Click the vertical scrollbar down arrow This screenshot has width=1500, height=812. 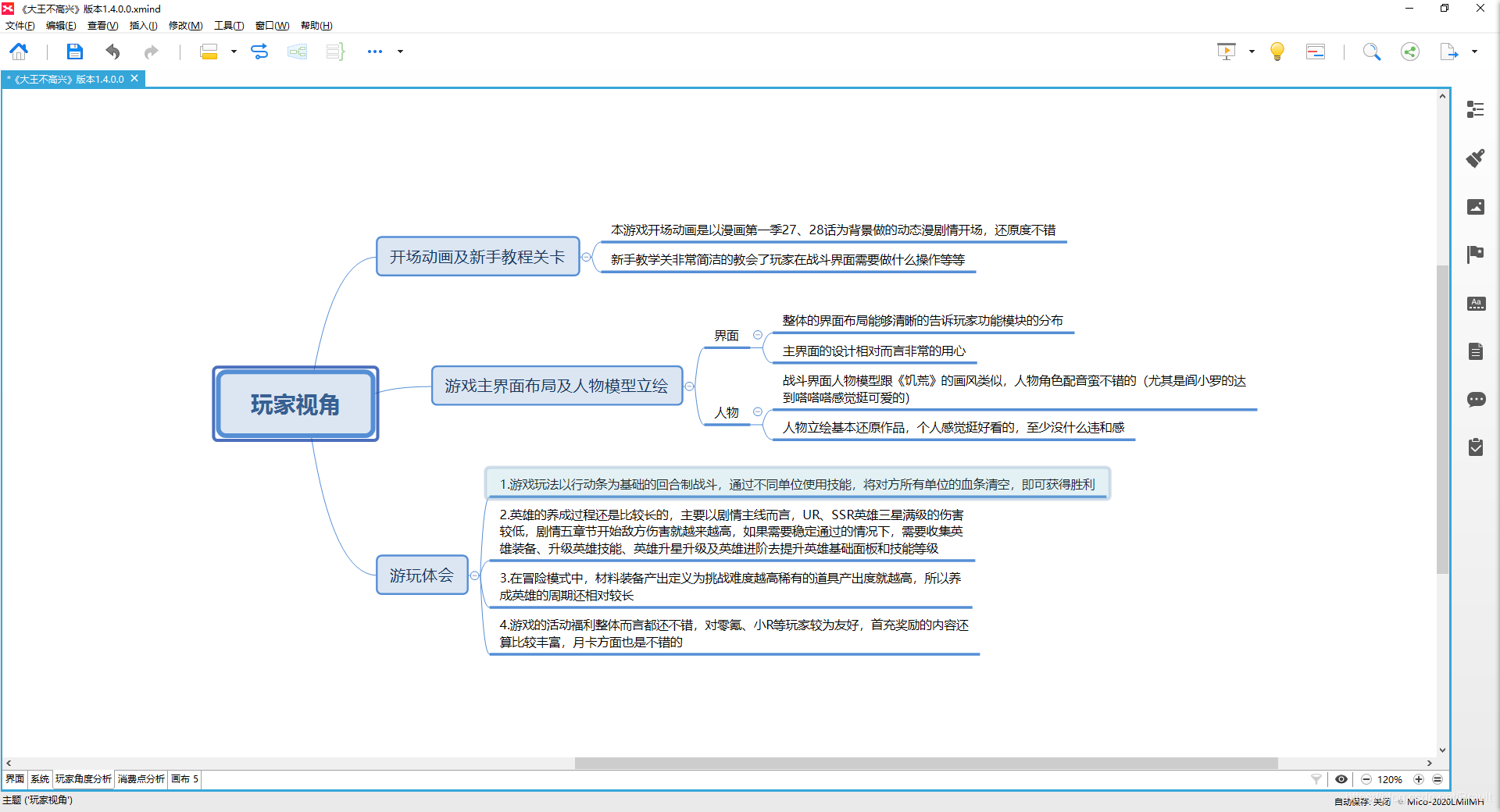pyautogui.click(x=1442, y=750)
